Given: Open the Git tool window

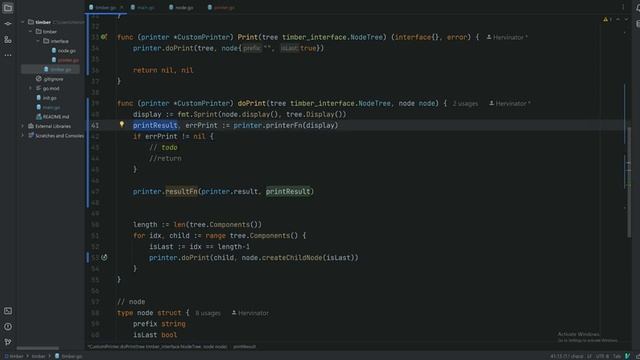Looking at the screenshot, I should 8,342.
